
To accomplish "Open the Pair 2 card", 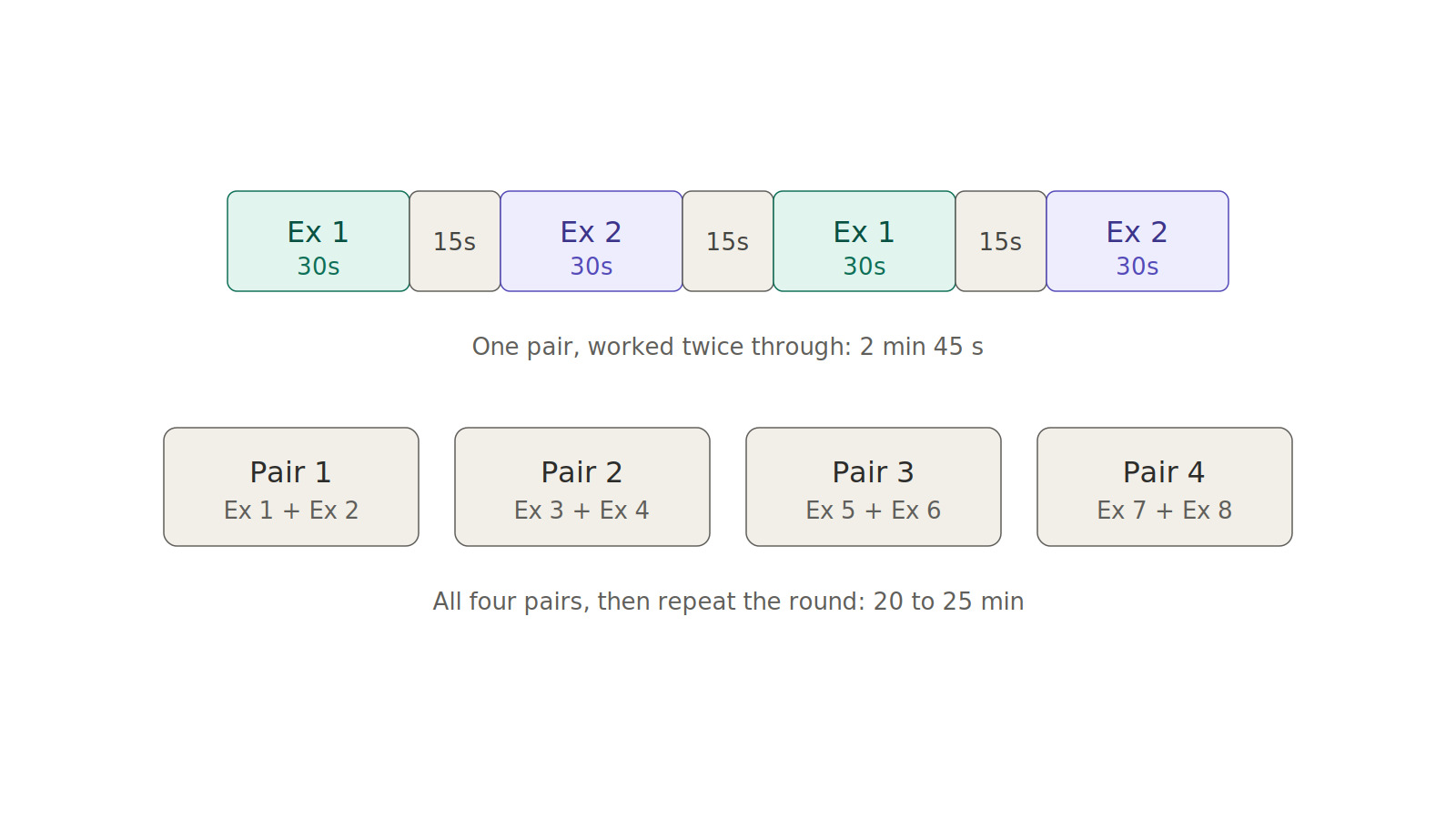I will (582, 487).
